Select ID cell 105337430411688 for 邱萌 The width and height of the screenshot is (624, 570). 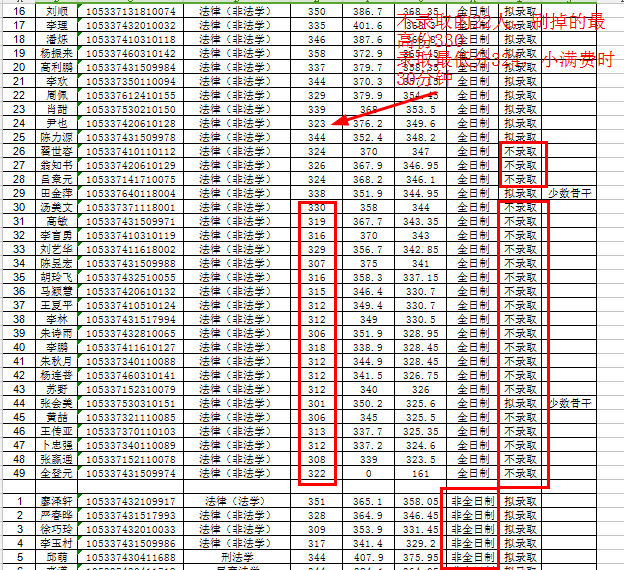click(131, 557)
